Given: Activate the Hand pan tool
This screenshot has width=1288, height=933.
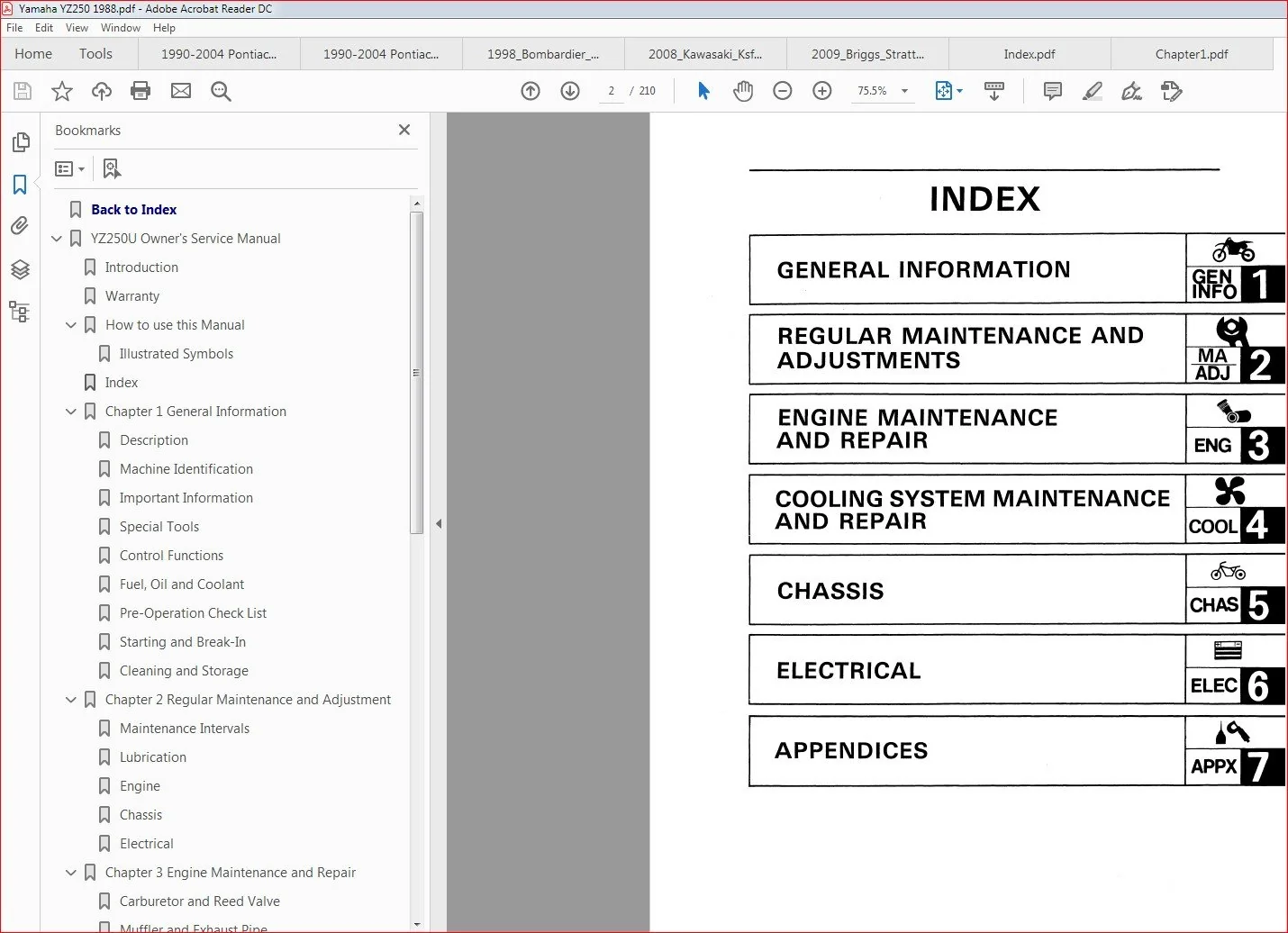Looking at the screenshot, I should [743, 91].
